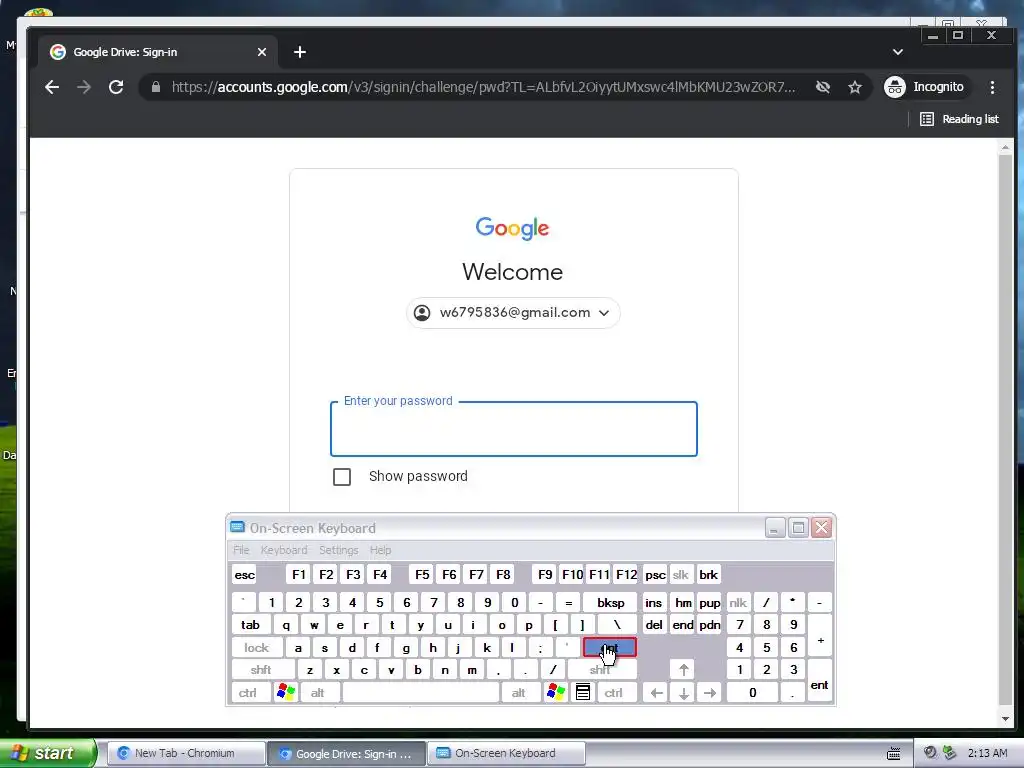Click the page scrollbar up arrow

point(1006,148)
